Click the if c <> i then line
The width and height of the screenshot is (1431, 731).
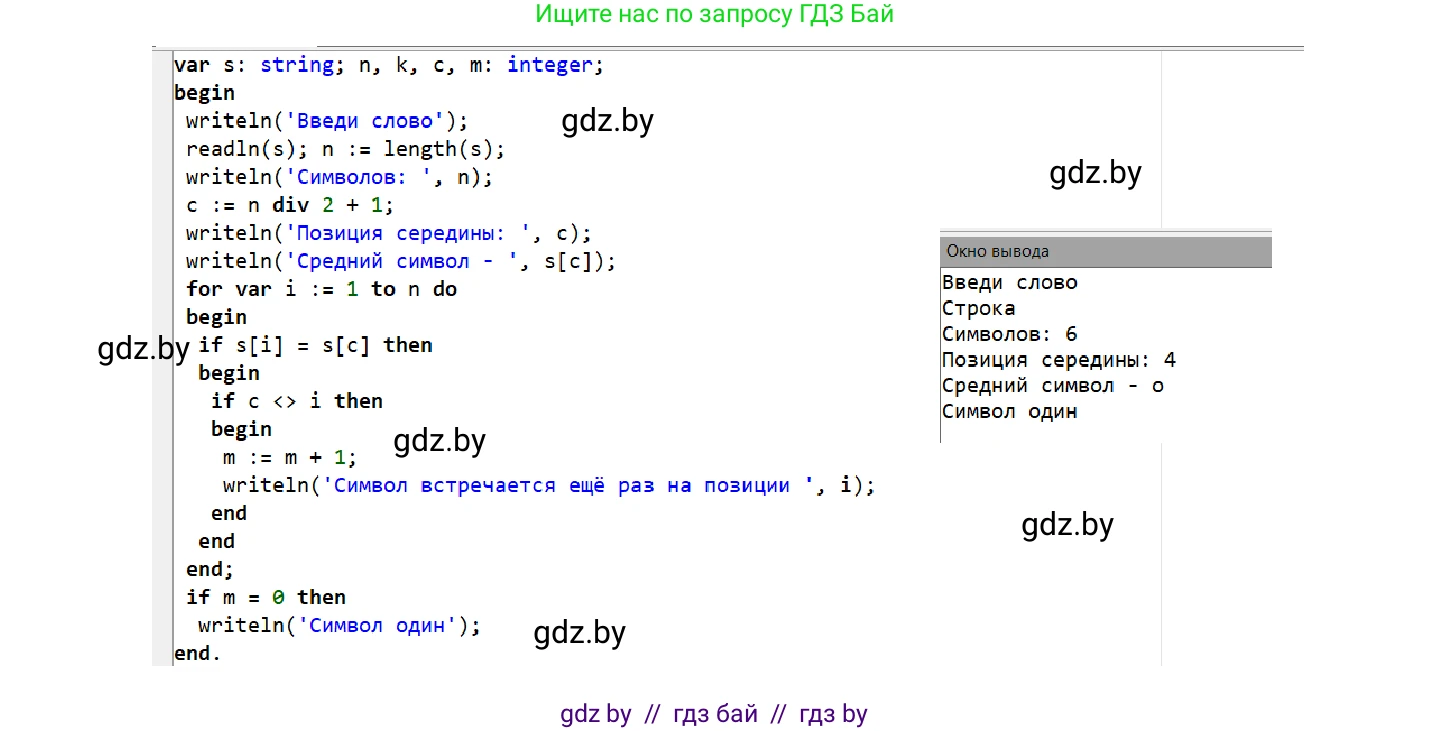tap(296, 401)
